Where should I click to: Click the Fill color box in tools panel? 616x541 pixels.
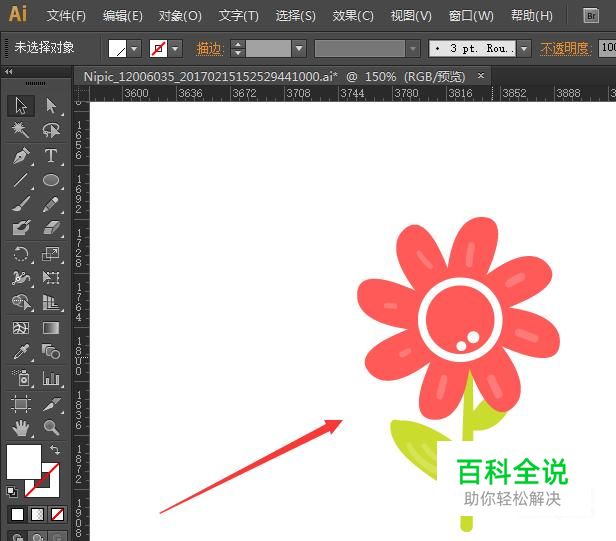(24, 462)
